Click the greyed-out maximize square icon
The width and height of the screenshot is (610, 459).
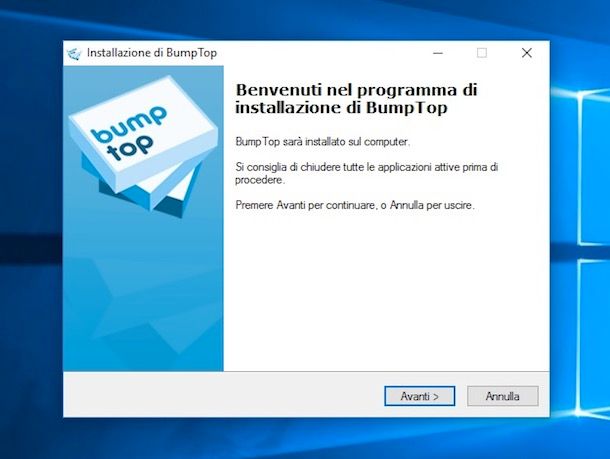pos(482,53)
